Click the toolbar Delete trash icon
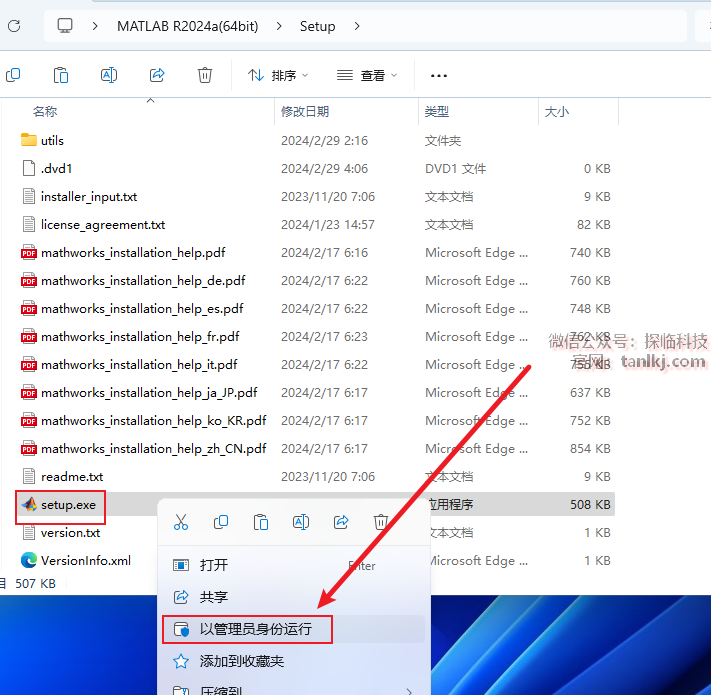This screenshot has width=711, height=695. pyautogui.click(x=205, y=75)
